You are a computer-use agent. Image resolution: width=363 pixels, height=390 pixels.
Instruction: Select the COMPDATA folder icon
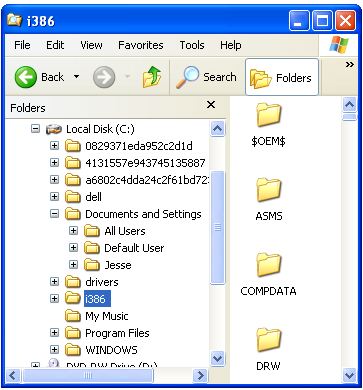coord(269,265)
